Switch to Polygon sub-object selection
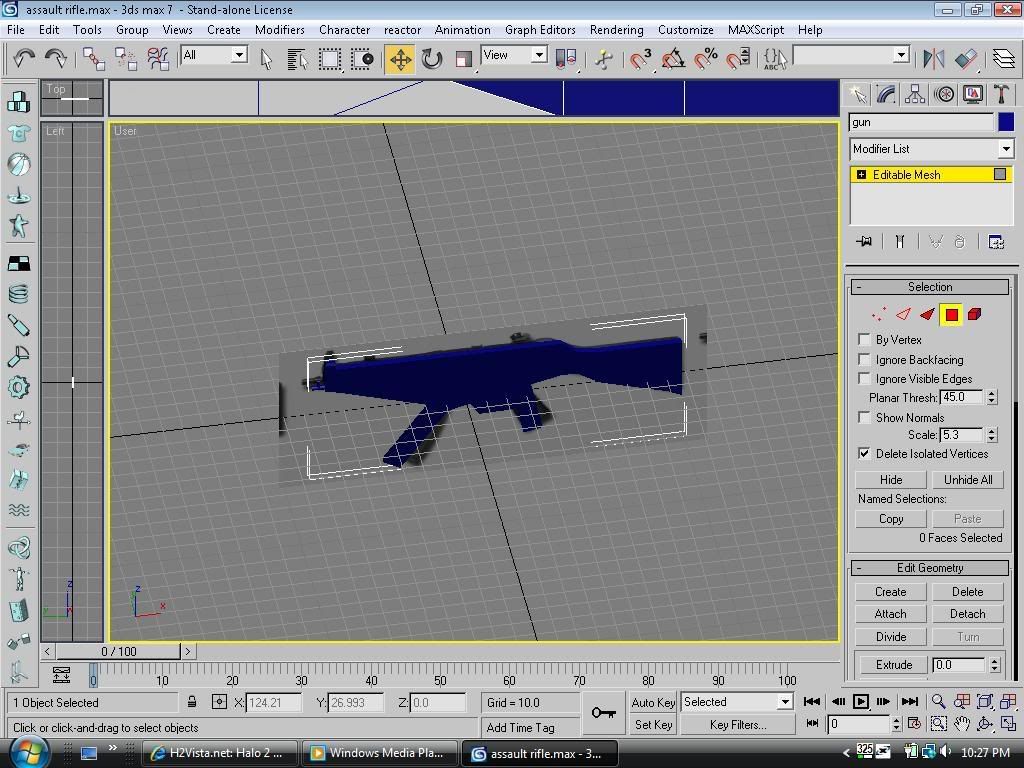The width and height of the screenshot is (1024, 768). (x=951, y=315)
